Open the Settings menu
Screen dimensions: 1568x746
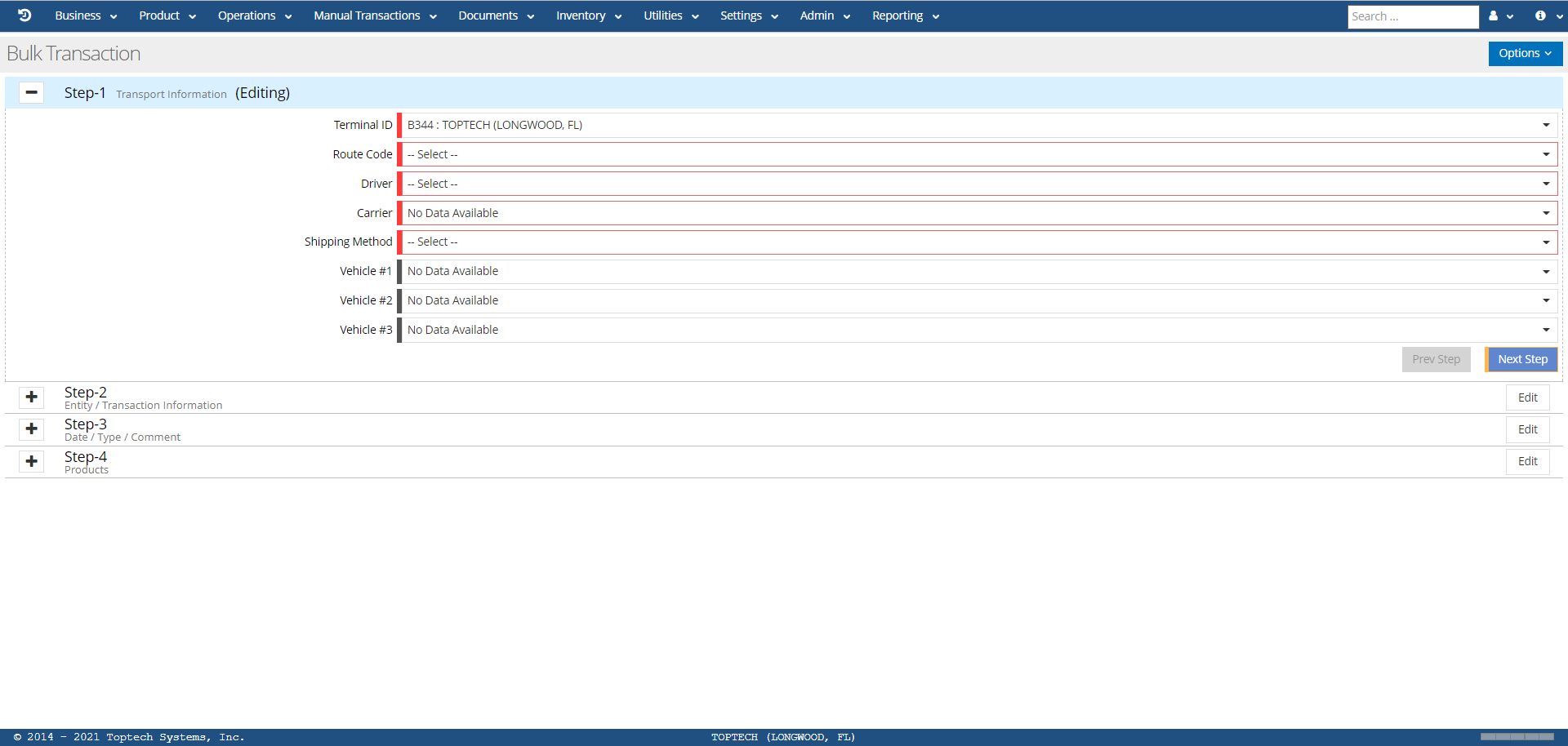tap(749, 16)
